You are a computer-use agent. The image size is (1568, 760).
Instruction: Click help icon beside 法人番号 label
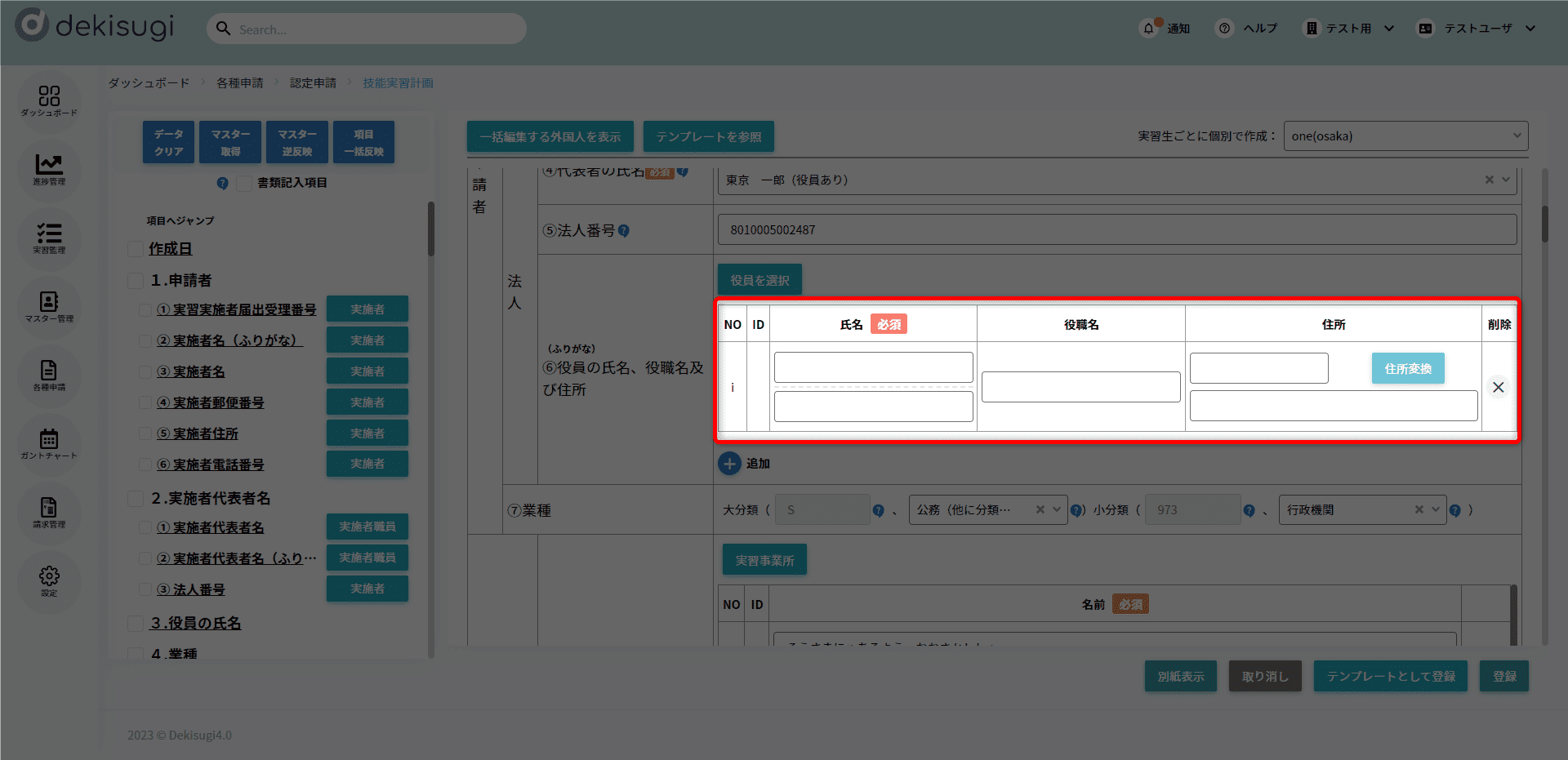(x=624, y=231)
